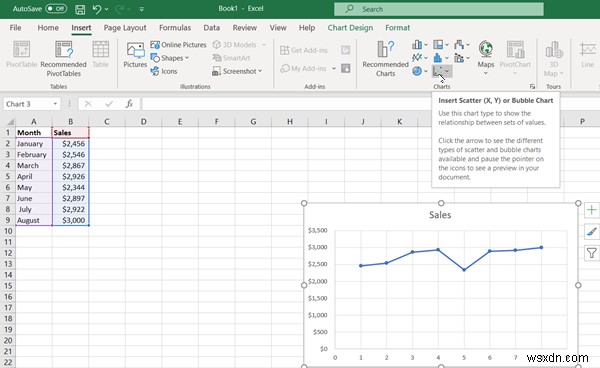600x368 pixels.
Task: Open Insert Column or Bar Chart
Action: click(419, 45)
